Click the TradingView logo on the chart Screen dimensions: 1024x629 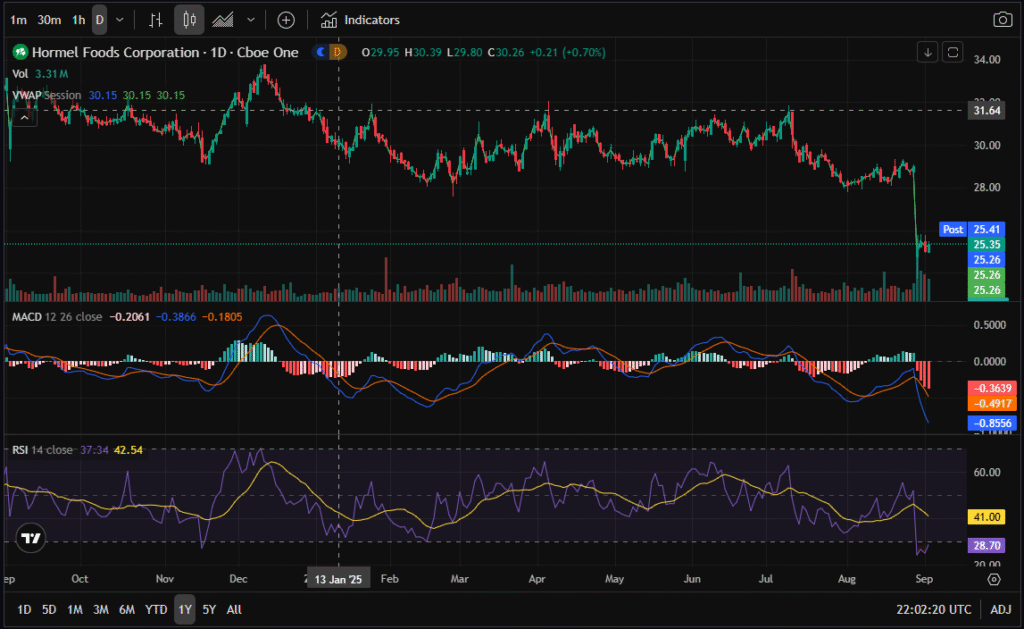pos(31,538)
